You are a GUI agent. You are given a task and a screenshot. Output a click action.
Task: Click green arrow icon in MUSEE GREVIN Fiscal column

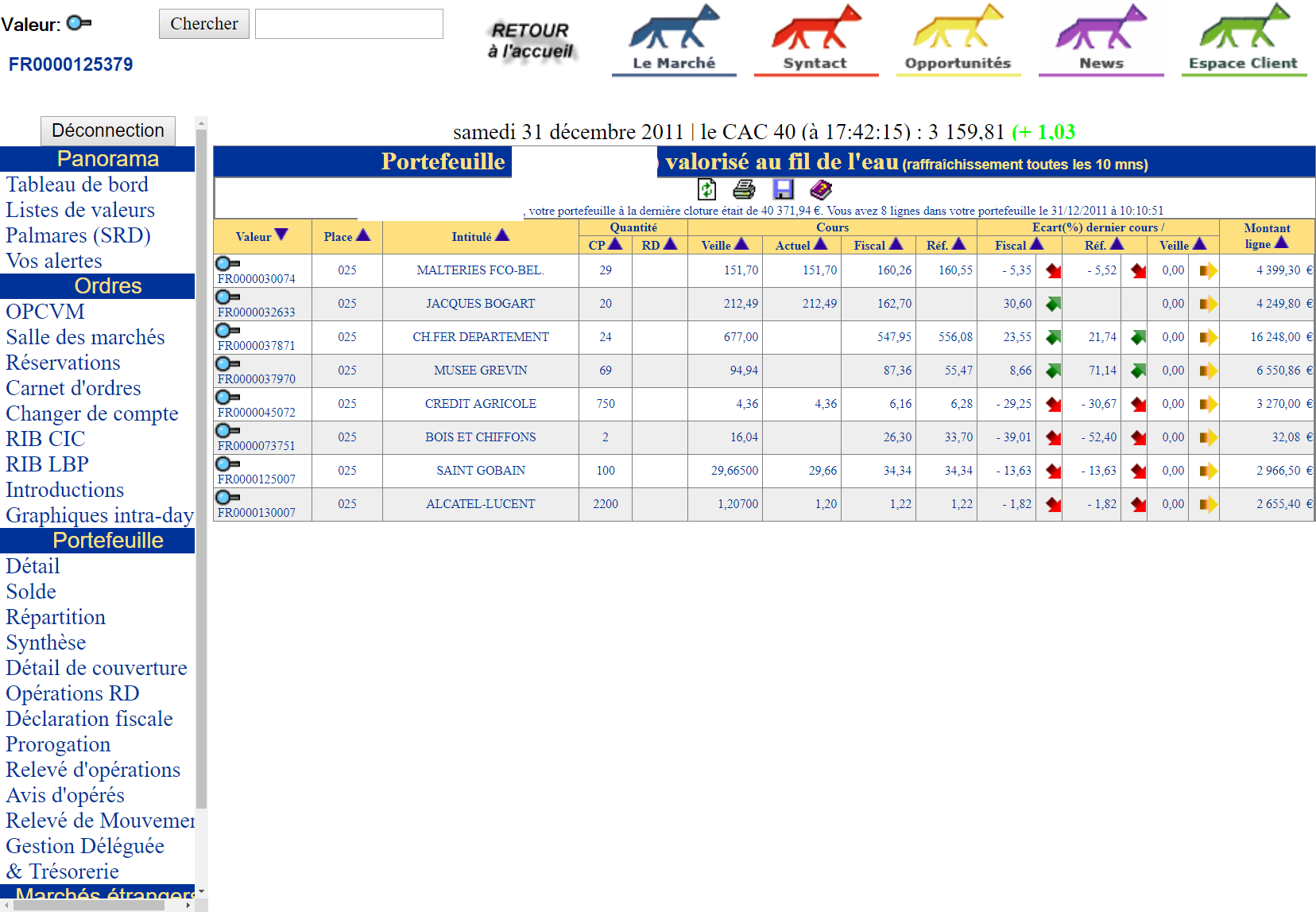tap(1054, 371)
